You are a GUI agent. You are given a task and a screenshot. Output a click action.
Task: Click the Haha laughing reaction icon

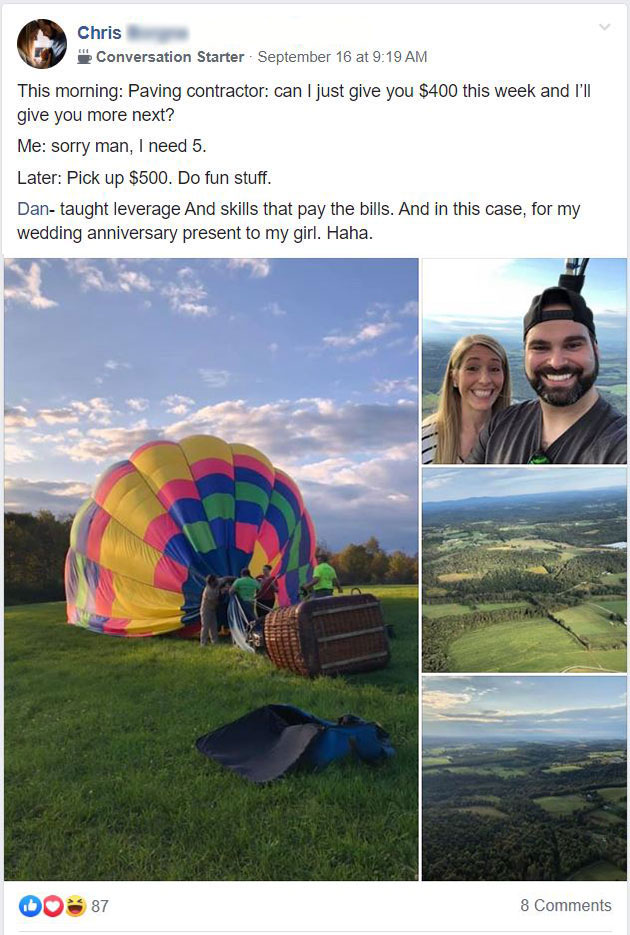75,906
